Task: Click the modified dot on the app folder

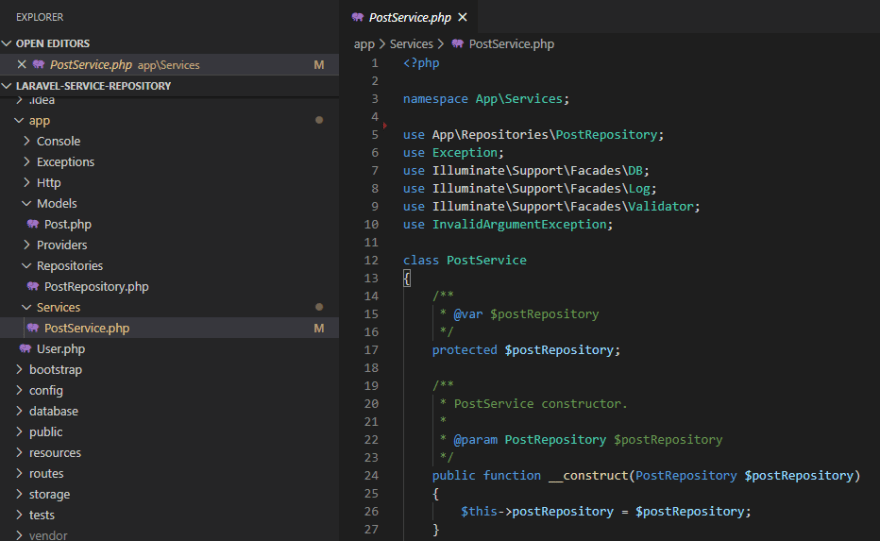Action: (319, 120)
